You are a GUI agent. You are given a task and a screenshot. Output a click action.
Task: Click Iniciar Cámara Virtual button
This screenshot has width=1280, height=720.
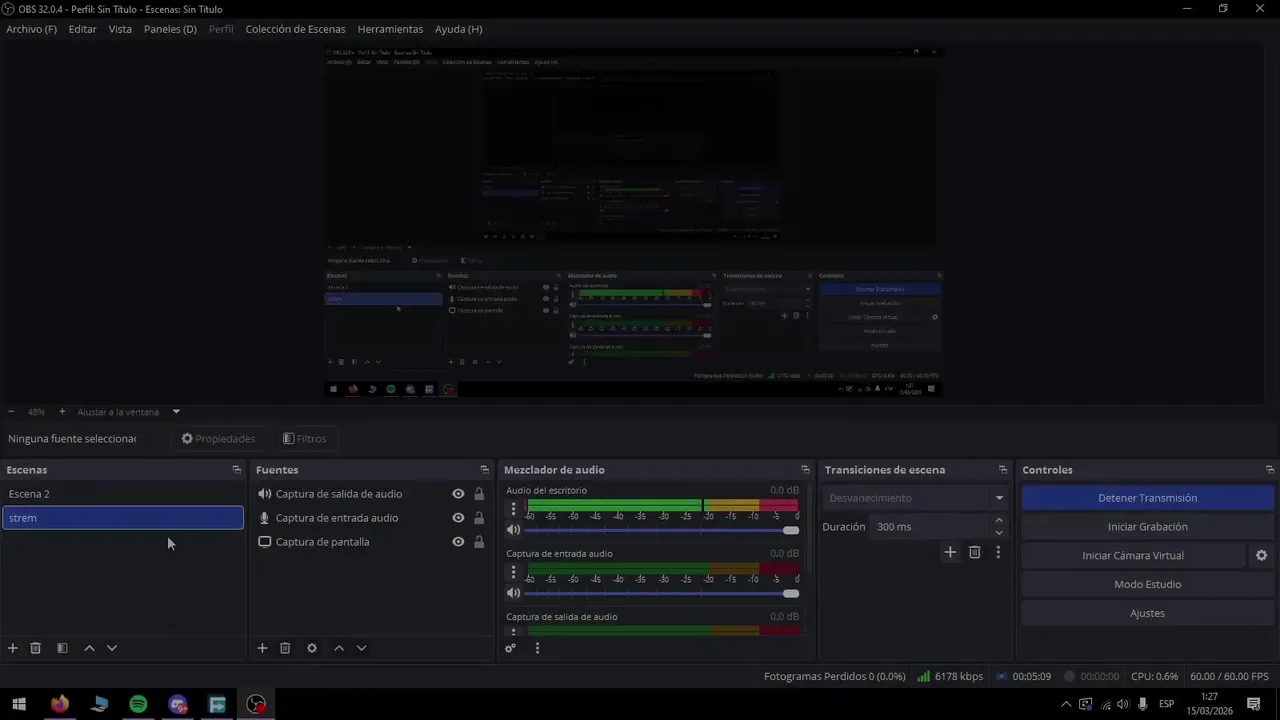point(1133,556)
